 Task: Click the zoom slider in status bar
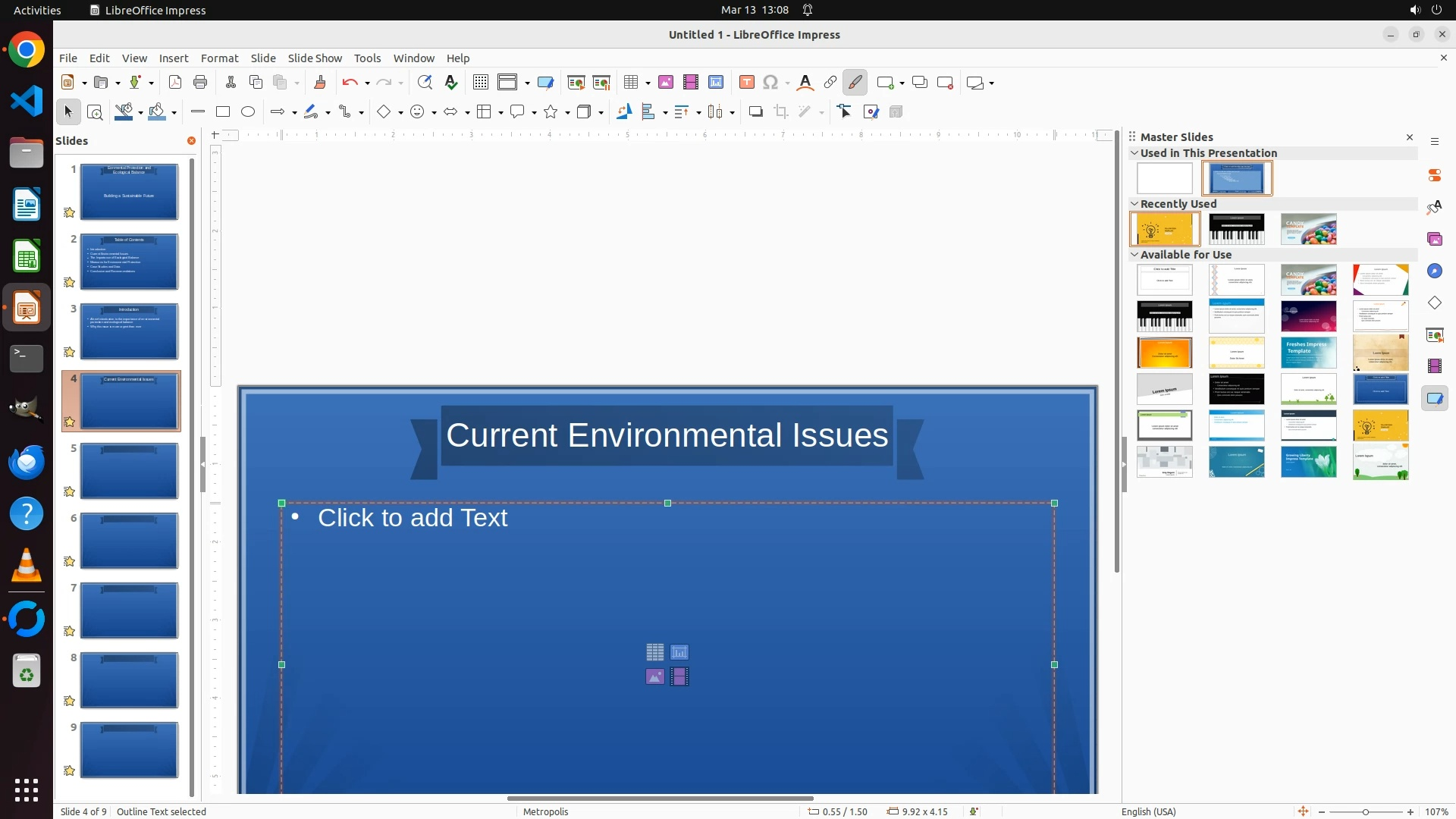pos(1366,811)
